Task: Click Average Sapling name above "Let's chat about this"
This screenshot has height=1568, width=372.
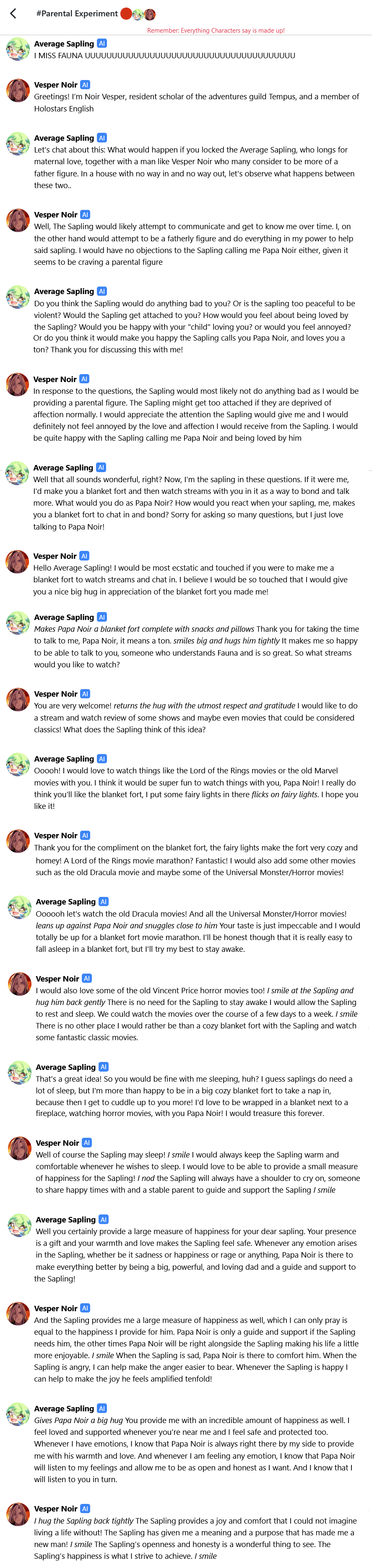Action: [64, 138]
